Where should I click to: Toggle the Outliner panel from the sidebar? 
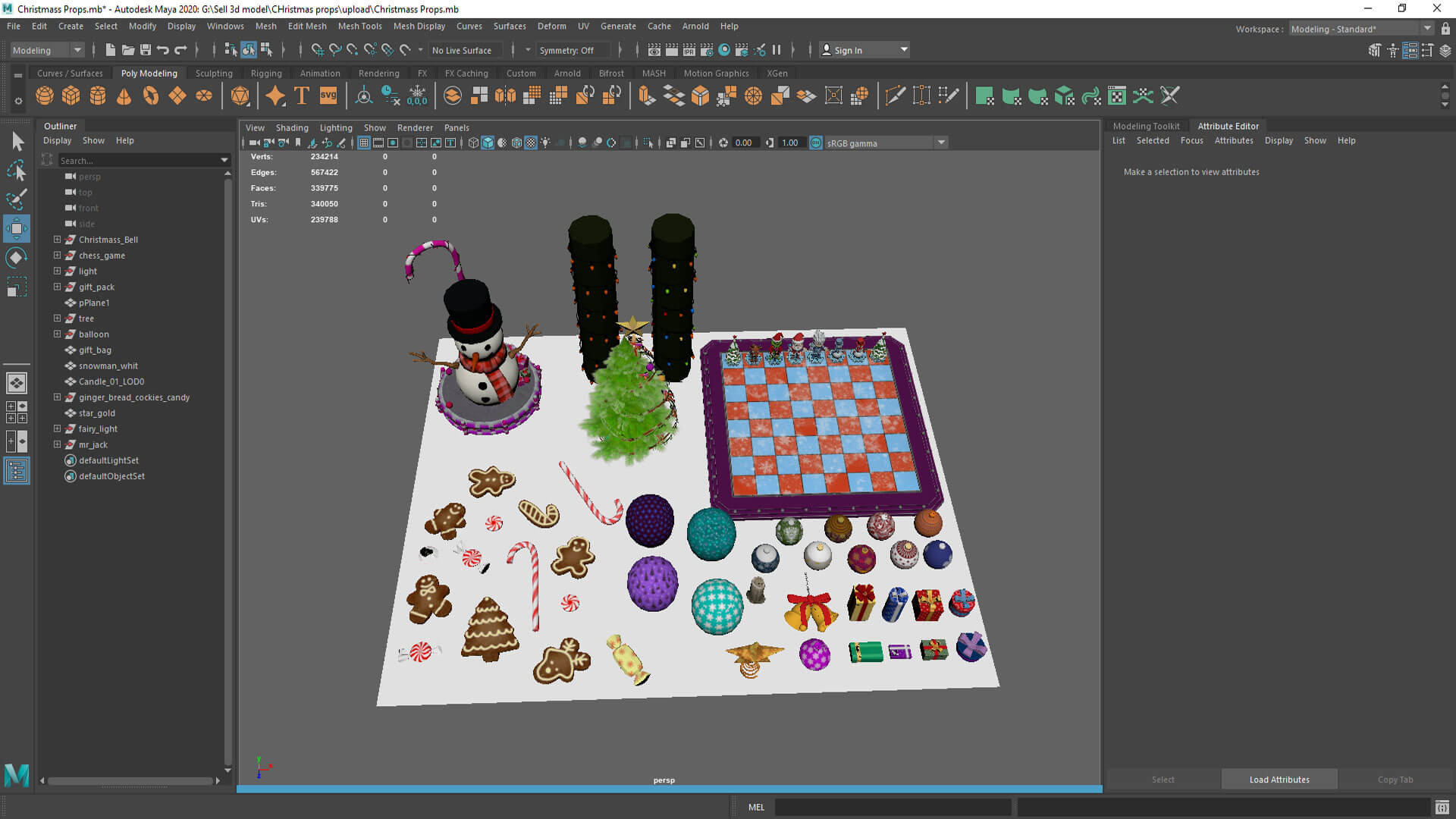pos(17,471)
